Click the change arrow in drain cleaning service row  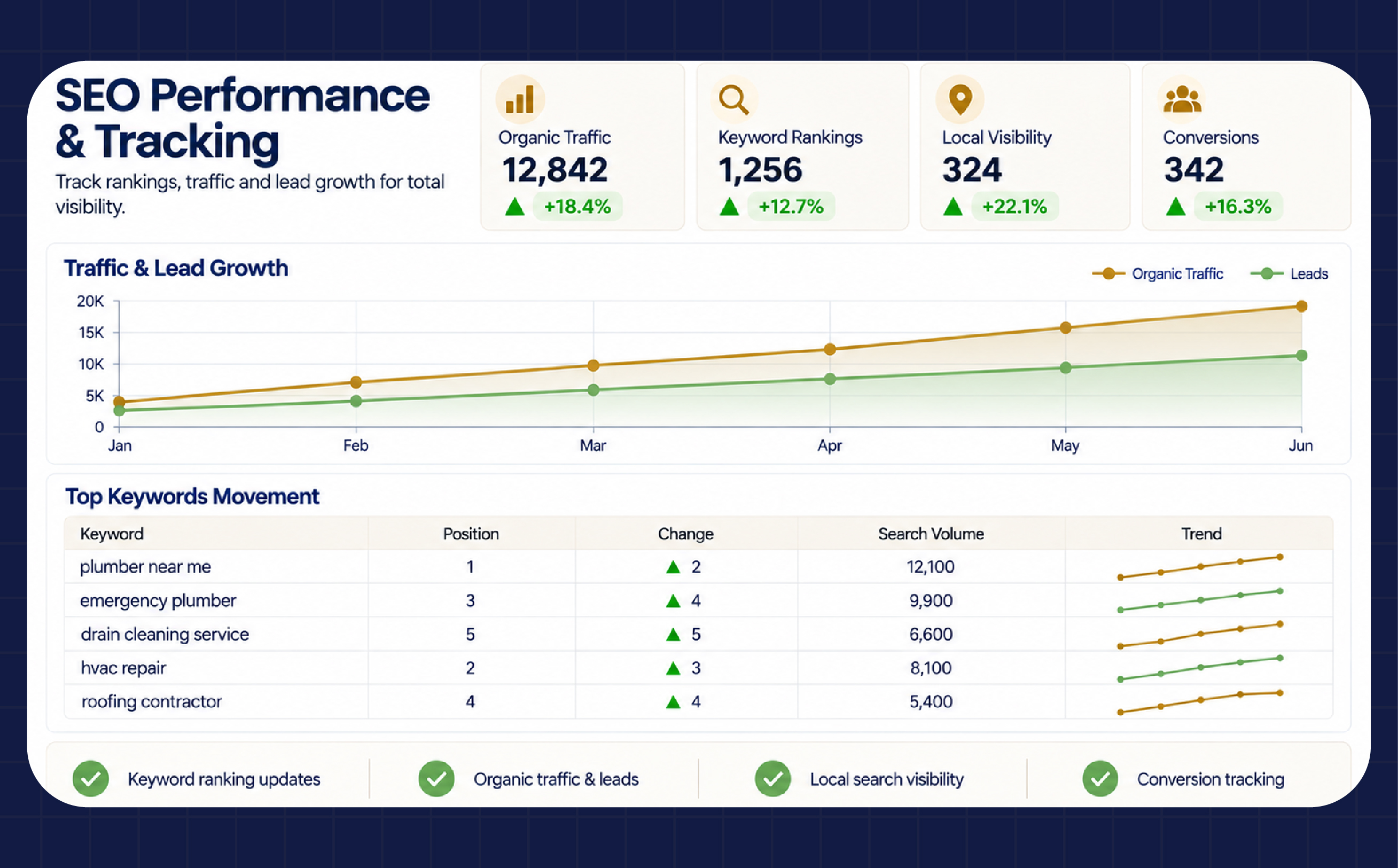pyautogui.click(x=673, y=635)
